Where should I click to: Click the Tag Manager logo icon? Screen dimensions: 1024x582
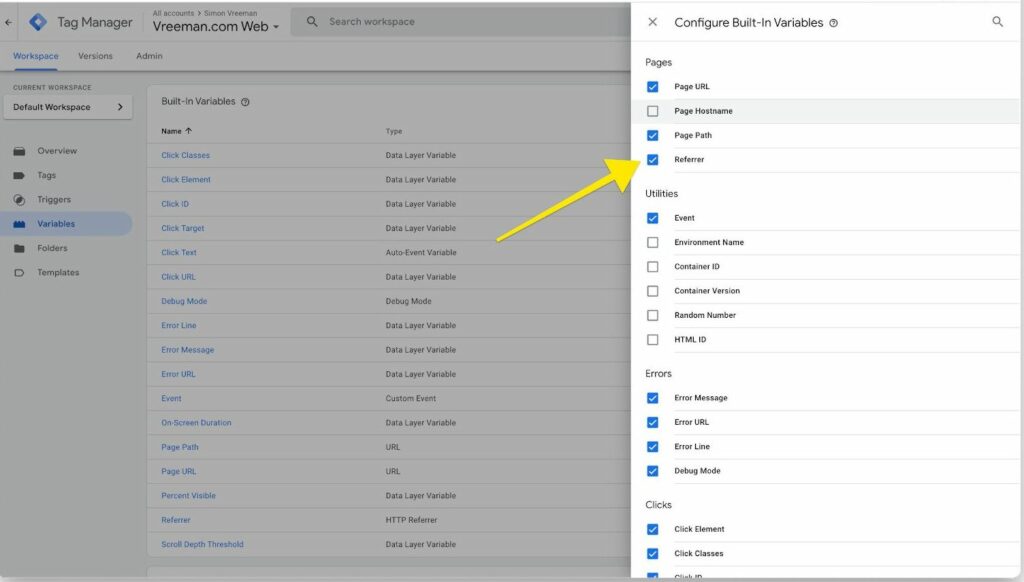point(38,22)
